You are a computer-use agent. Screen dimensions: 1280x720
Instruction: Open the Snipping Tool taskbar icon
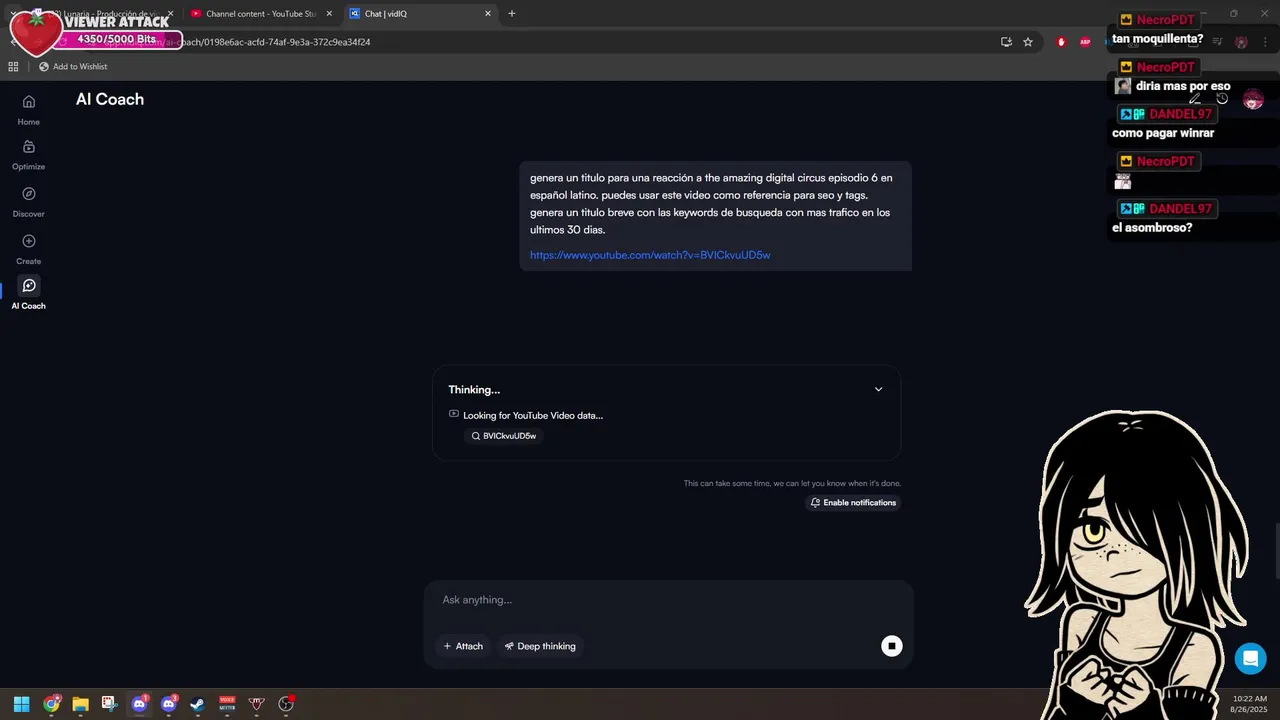[109, 704]
